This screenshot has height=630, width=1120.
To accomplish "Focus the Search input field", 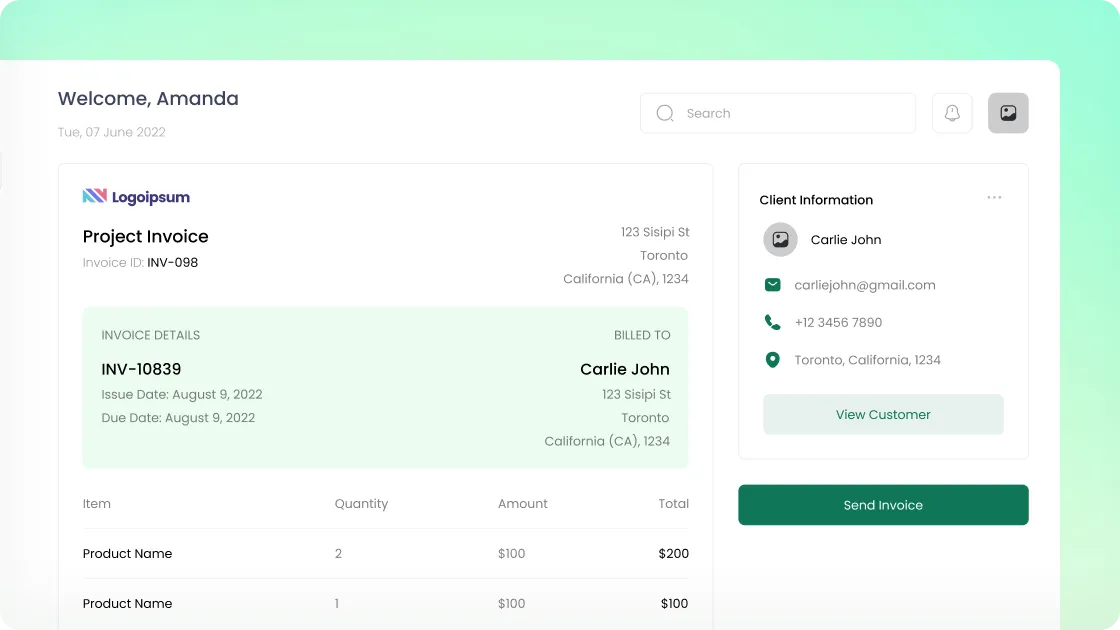I will tap(790, 113).
